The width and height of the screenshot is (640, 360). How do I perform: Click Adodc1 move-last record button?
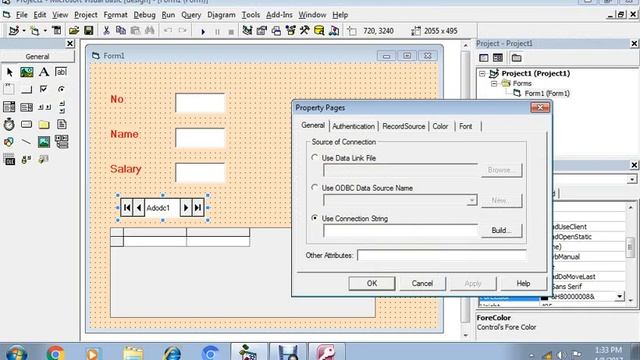coord(198,208)
